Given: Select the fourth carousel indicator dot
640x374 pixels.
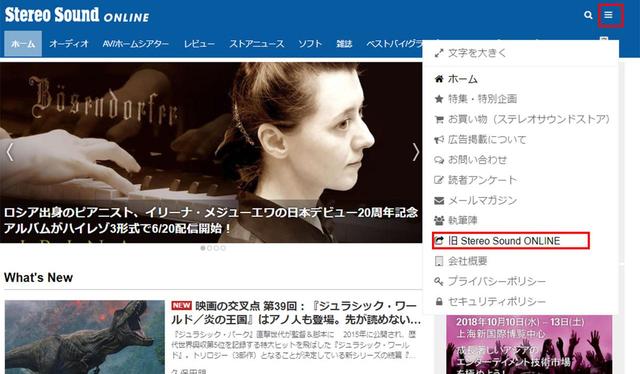Looking at the screenshot, I should (x=223, y=248).
